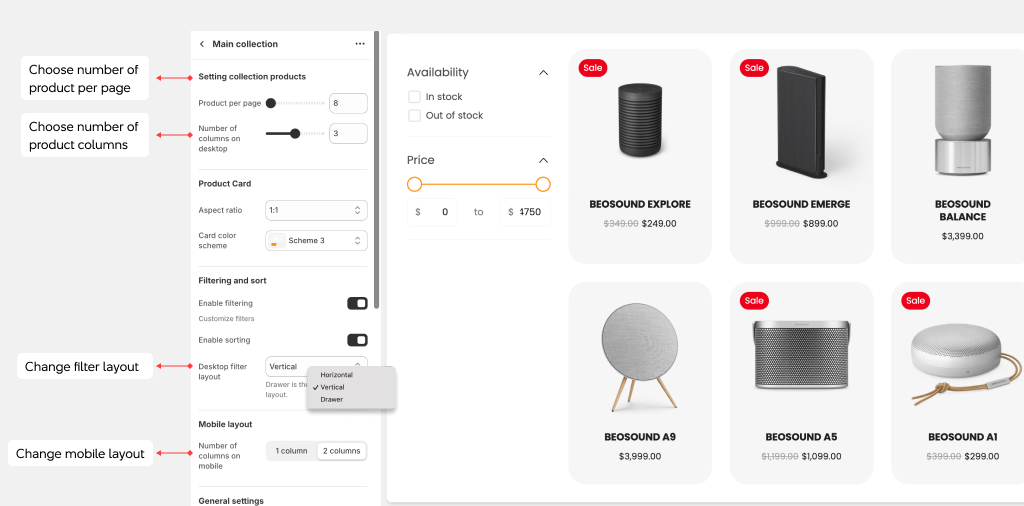Viewport: 1024px width, 506px height.
Task: Click the Beosound Balance speaker image
Action: click(963, 120)
